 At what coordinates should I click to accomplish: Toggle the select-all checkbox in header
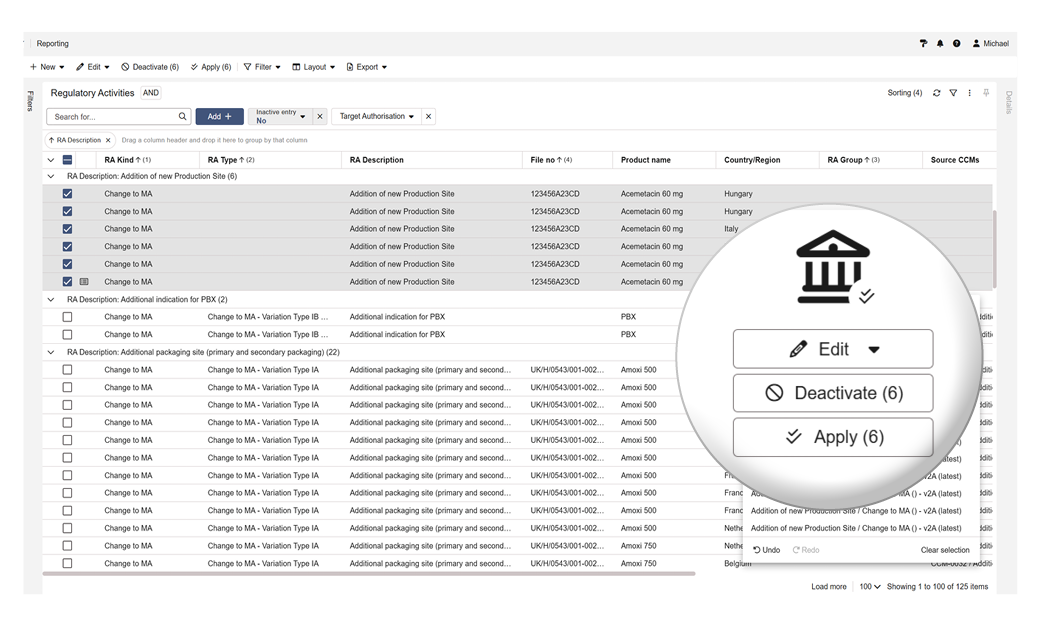click(x=68, y=160)
